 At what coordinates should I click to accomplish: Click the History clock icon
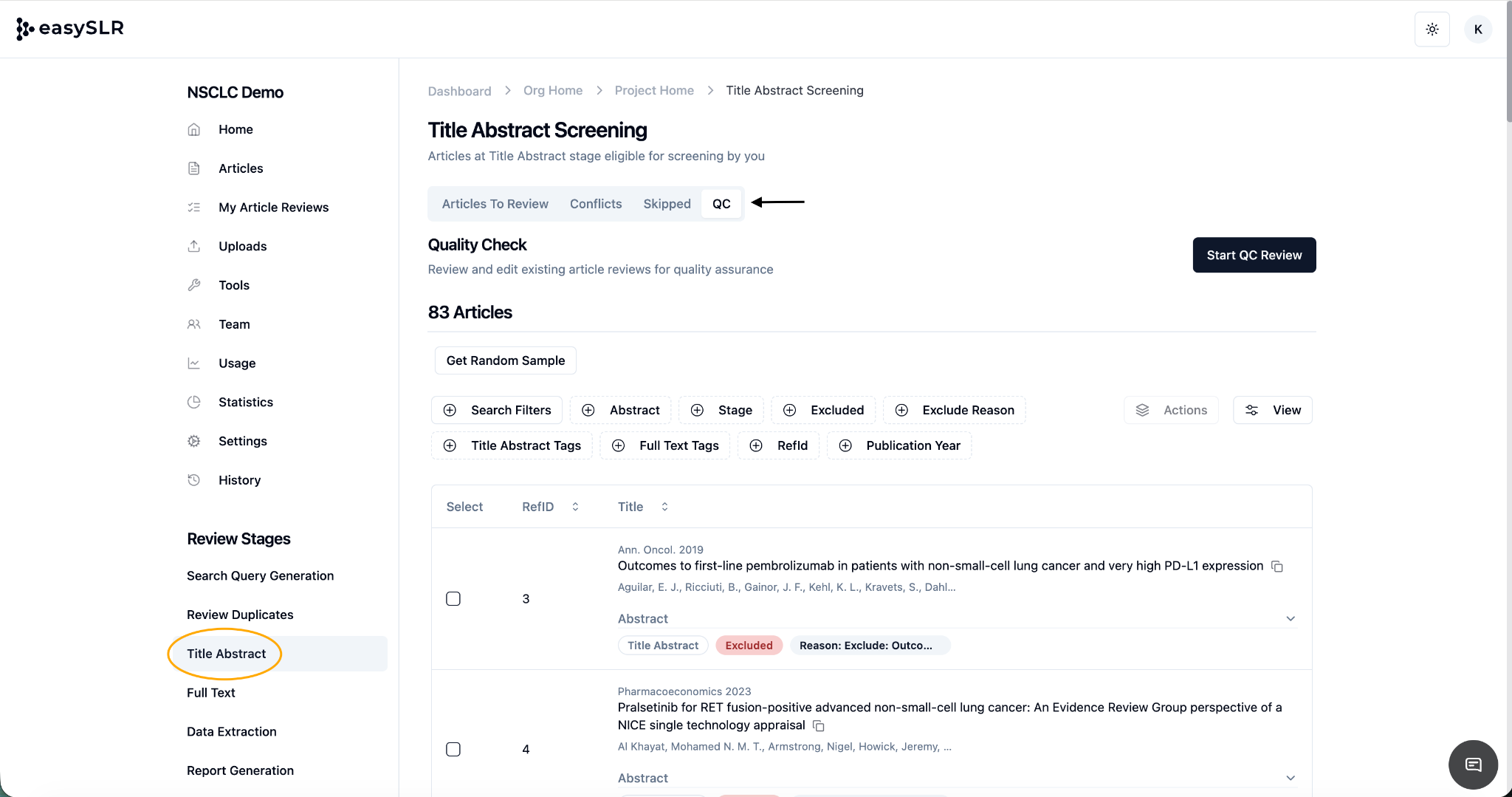click(194, 480)
